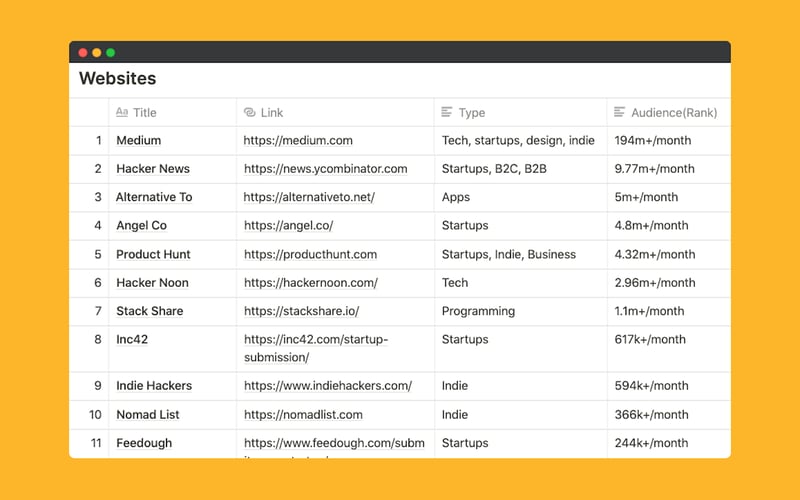The width and height of the screenshot is (800, 500).
Task: Open the https://hackernoon.com/ link
Action: (311, 283)
